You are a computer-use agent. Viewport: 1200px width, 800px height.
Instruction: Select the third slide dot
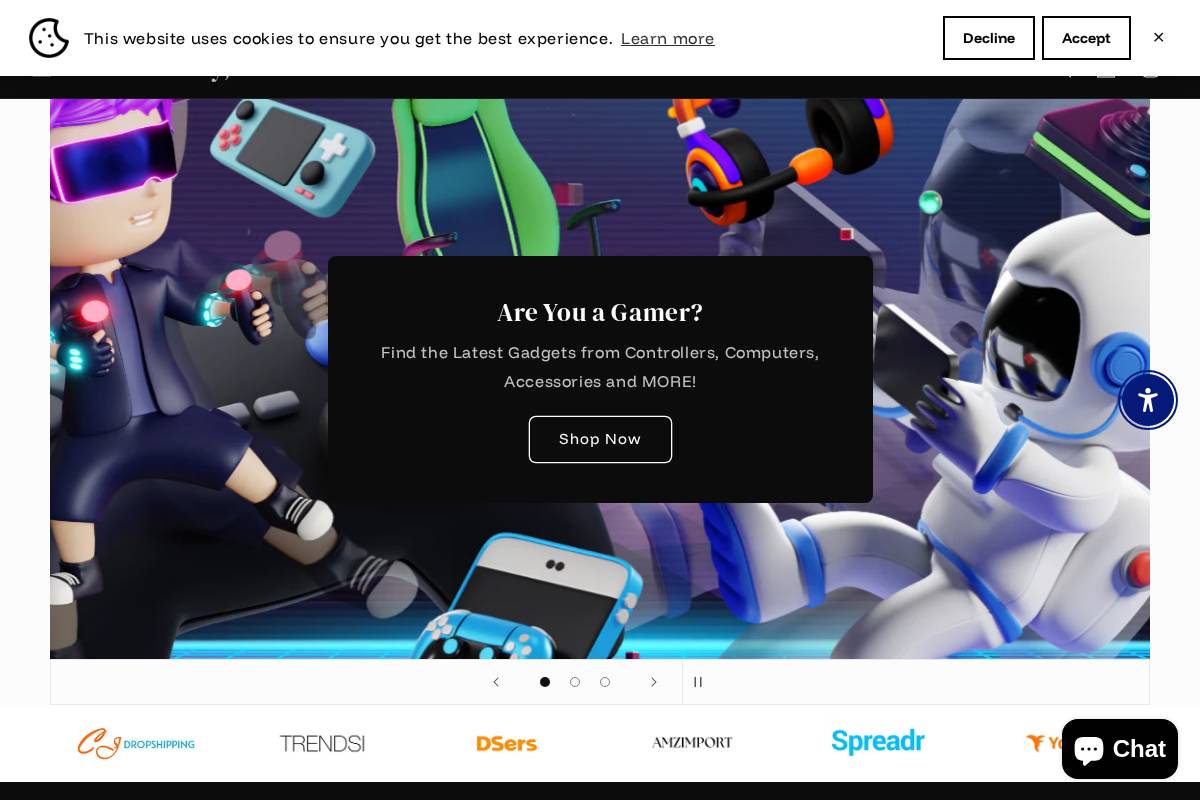pyautogui.click(x=605, y=682)
